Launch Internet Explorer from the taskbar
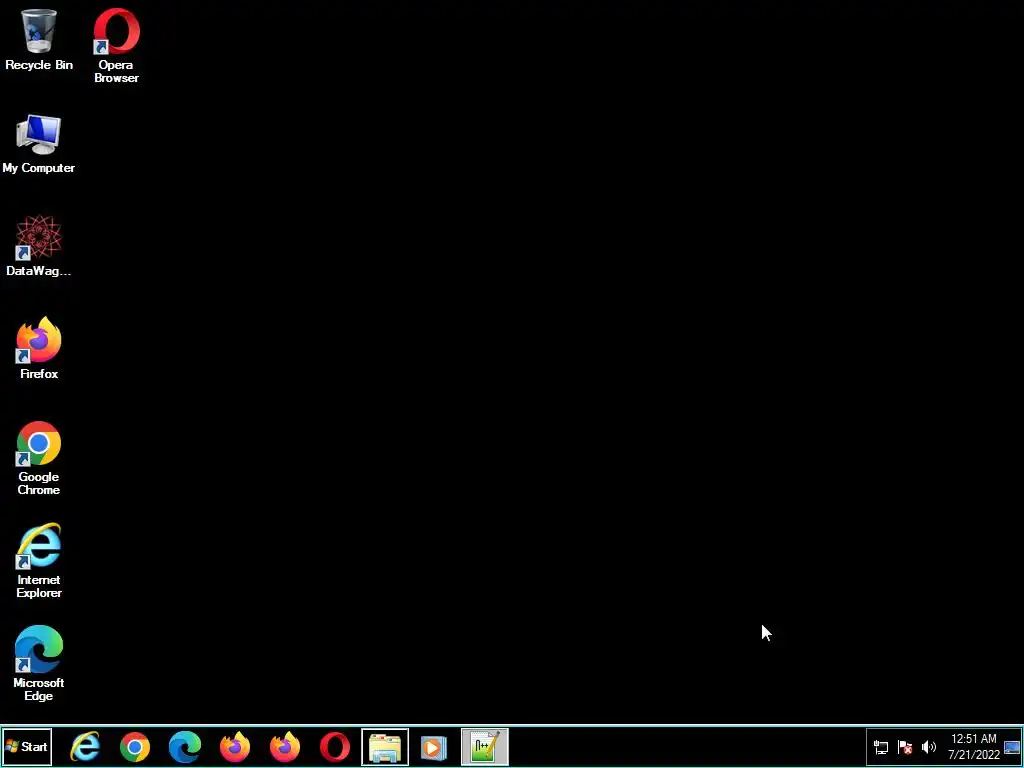Image resolution: width=1024 pixels, height=768 pixels. [x=85, y=746]
